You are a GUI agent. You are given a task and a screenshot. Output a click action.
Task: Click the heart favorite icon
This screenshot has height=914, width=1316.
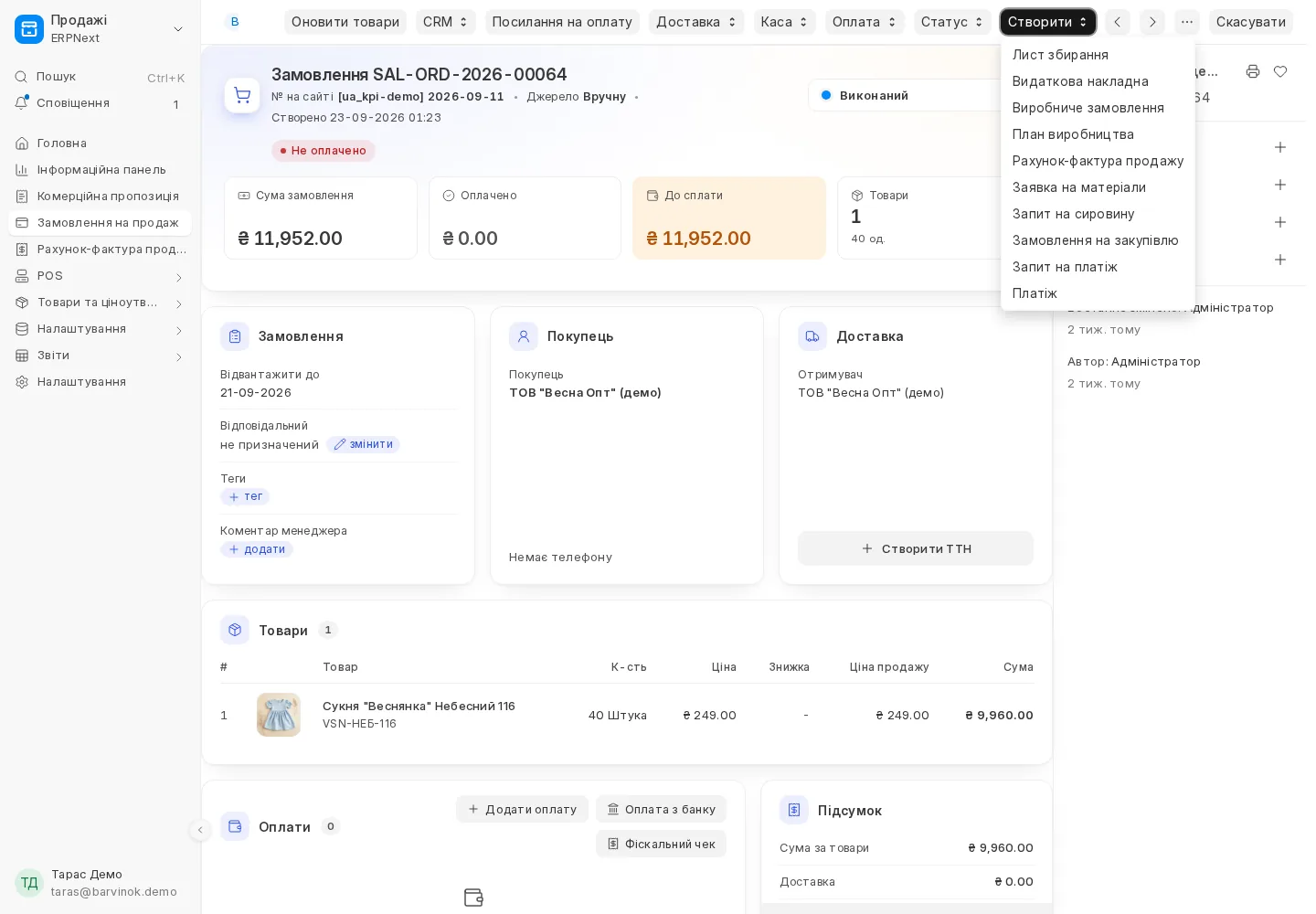1280,71
